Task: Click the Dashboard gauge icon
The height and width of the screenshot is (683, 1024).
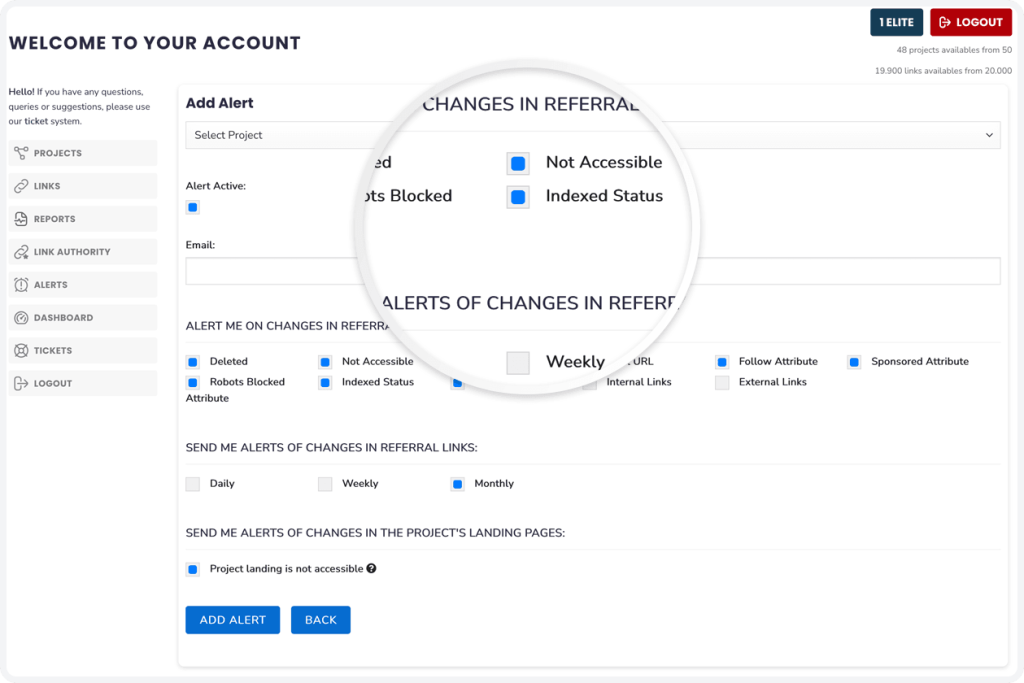Action: point(21,318)
